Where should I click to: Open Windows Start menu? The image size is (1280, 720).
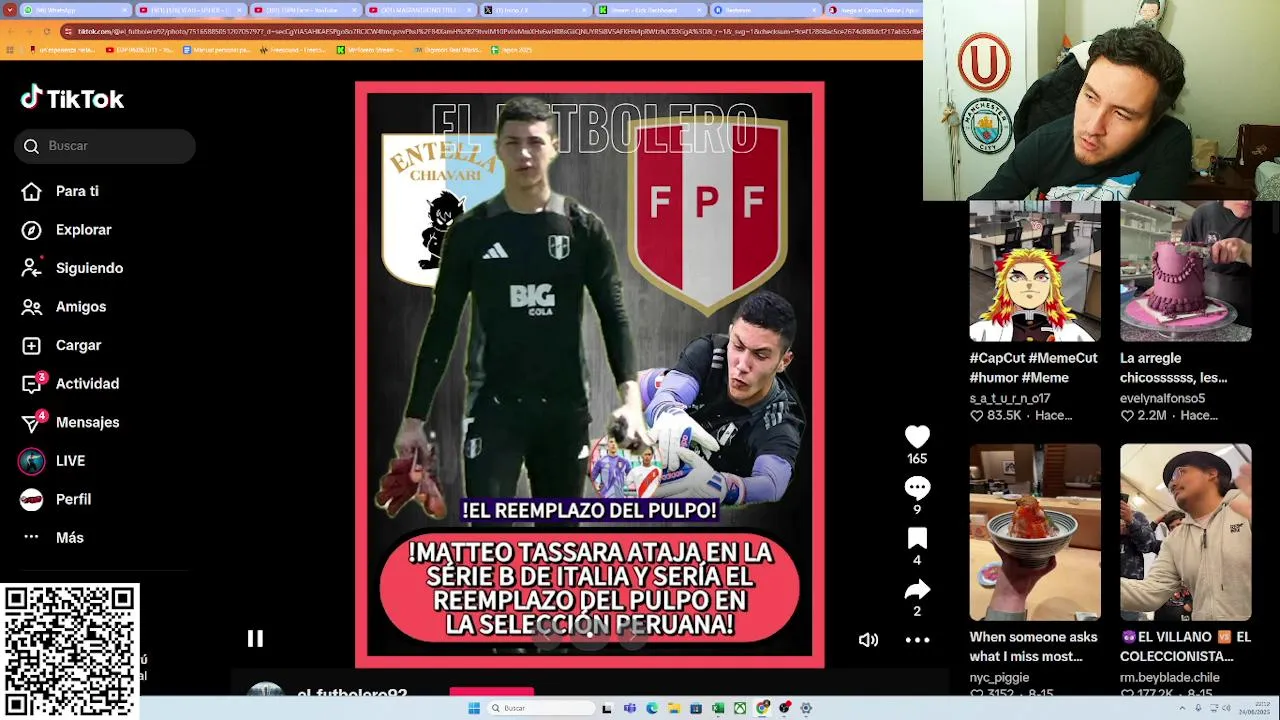pyautogui.click(x=474, y=708)
